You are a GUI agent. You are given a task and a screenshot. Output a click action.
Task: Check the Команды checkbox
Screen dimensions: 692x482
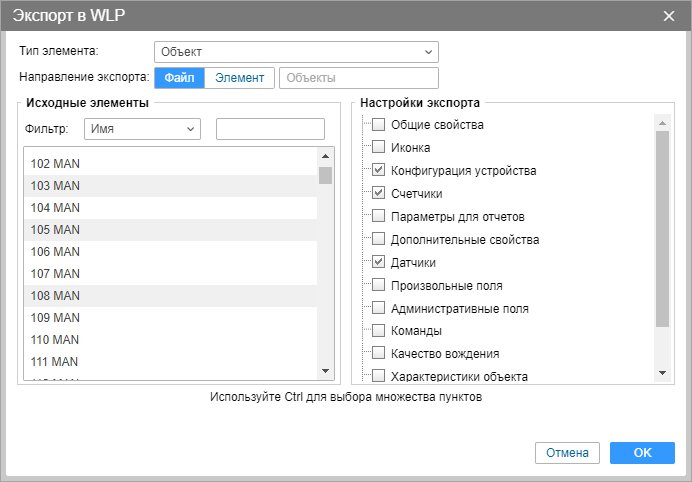click(x=378, y=330)
